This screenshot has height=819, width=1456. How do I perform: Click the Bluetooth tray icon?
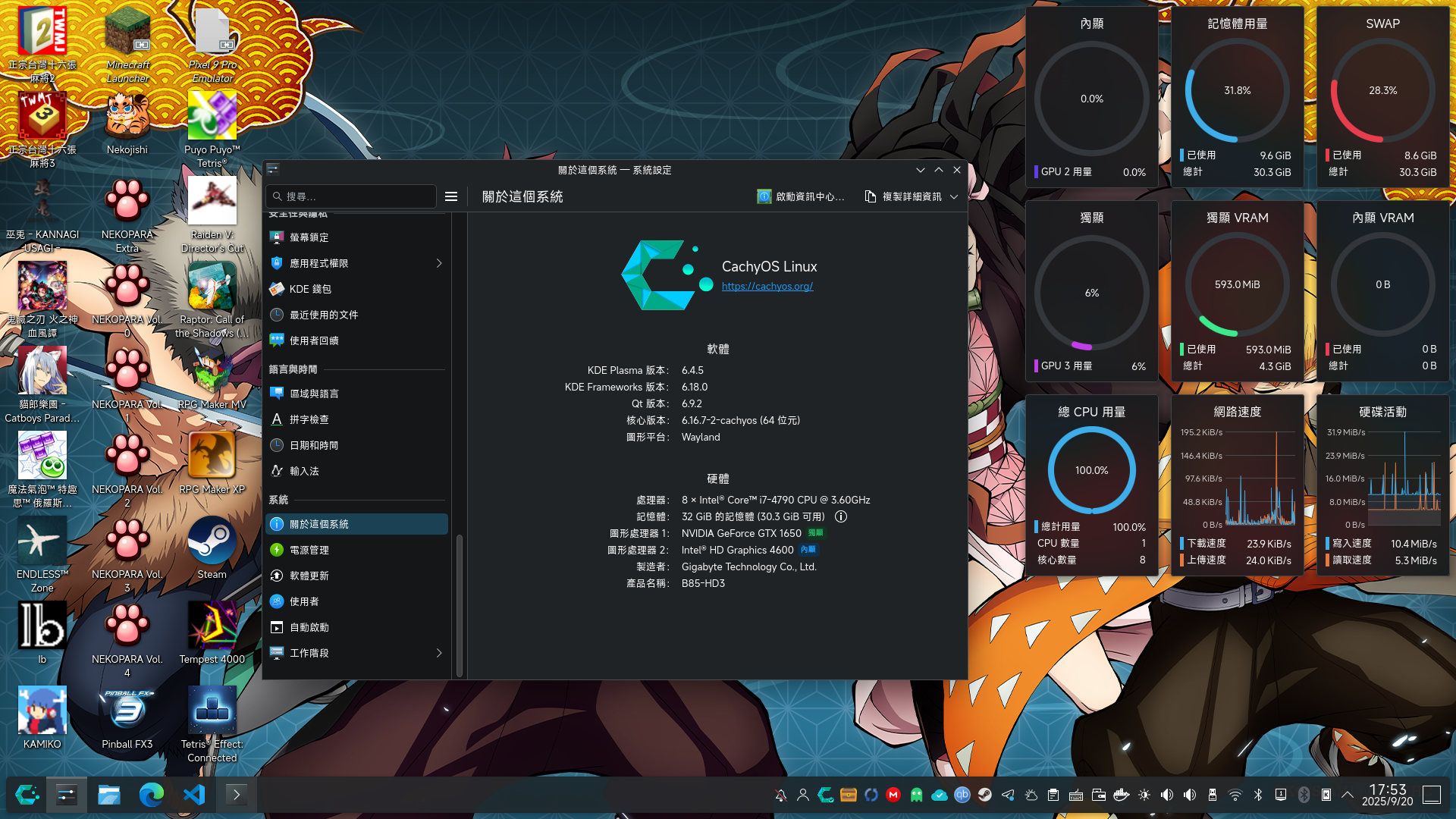[1258, 795]
